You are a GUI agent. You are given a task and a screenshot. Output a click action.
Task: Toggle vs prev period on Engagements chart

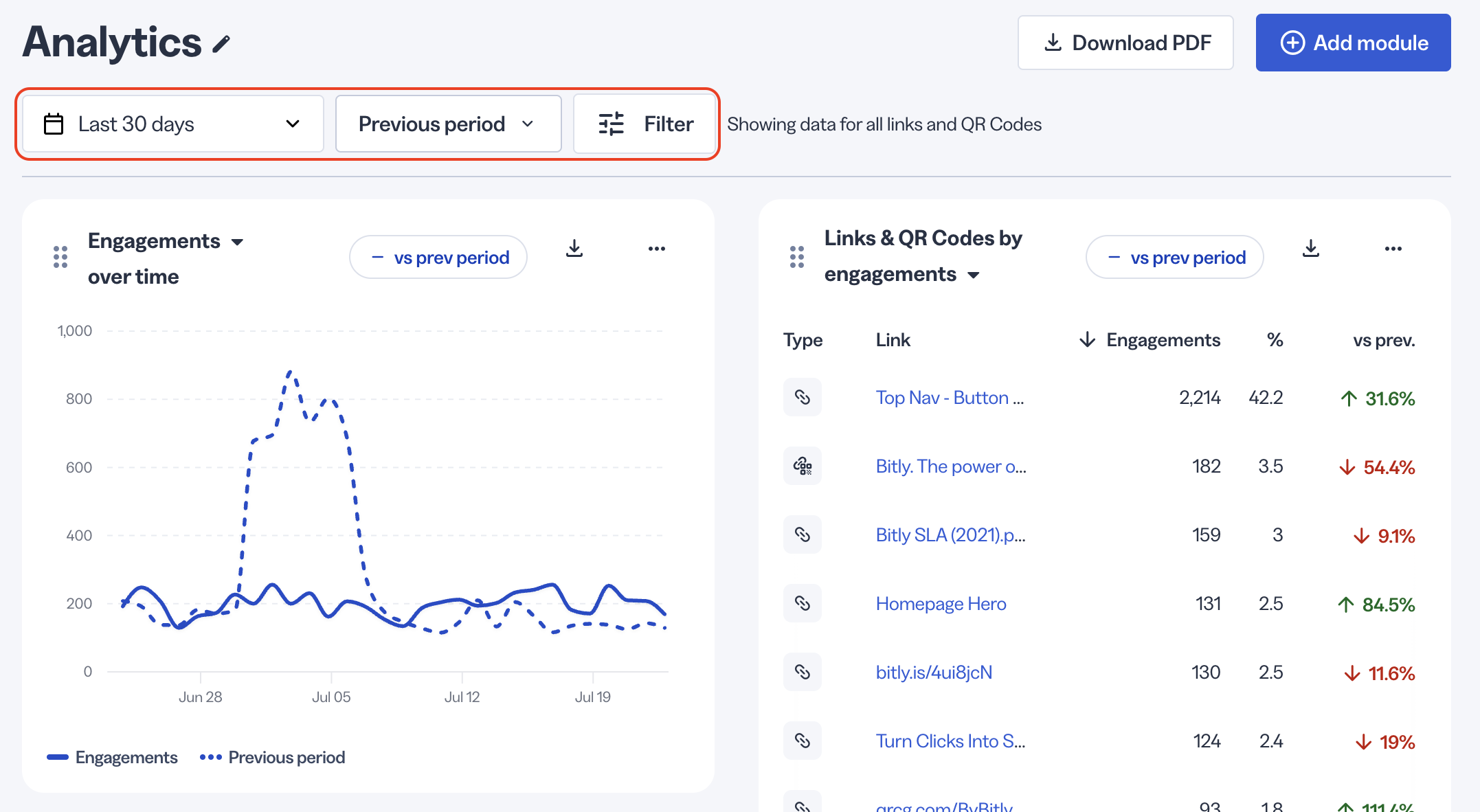(x=438, y=257)
